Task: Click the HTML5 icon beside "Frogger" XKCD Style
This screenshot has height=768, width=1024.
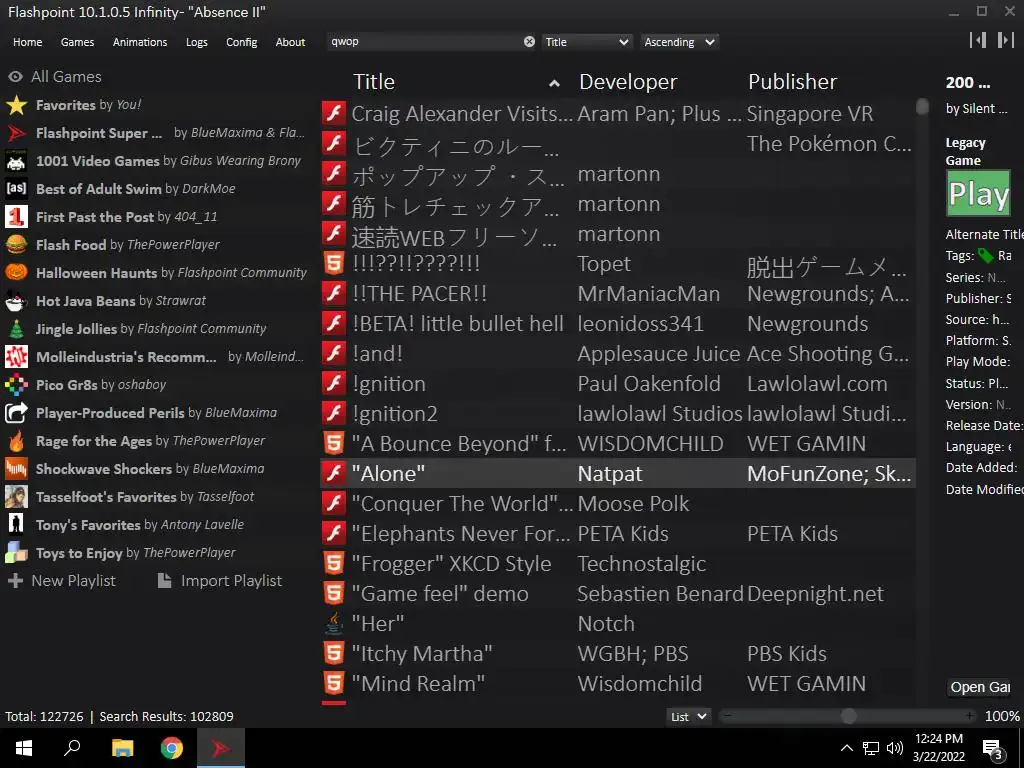Action: pyautogui.click(x=334, y=564)
